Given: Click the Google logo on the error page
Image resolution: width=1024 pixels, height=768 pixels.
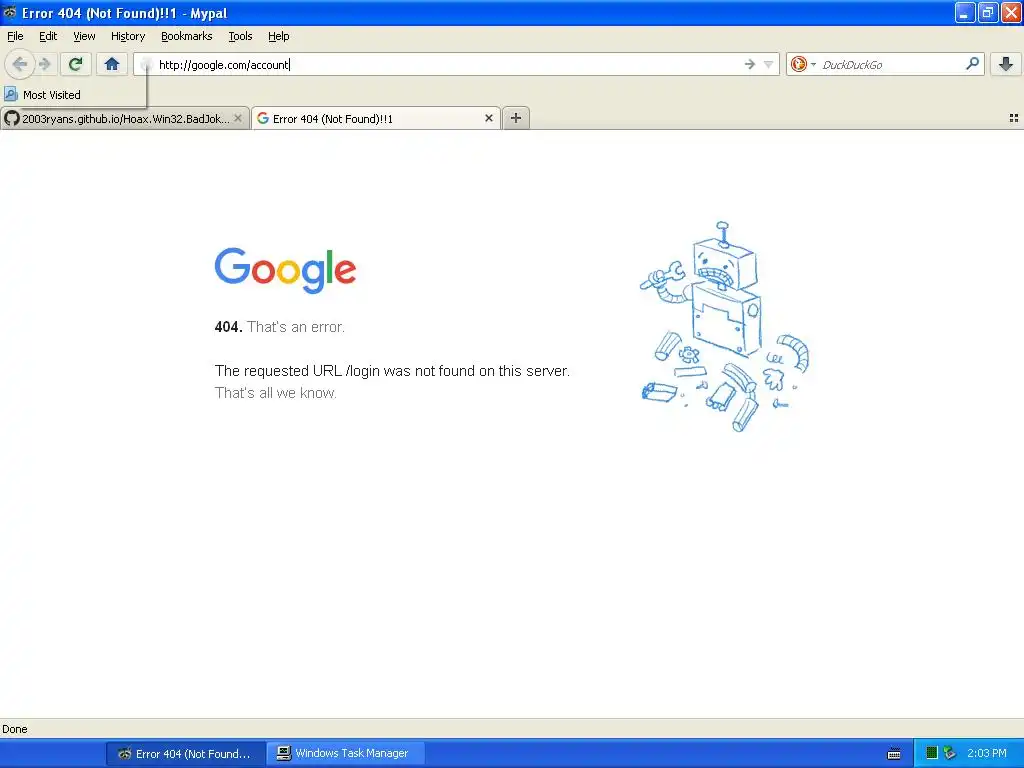Looking at the screenshot, I should (285, 270).
